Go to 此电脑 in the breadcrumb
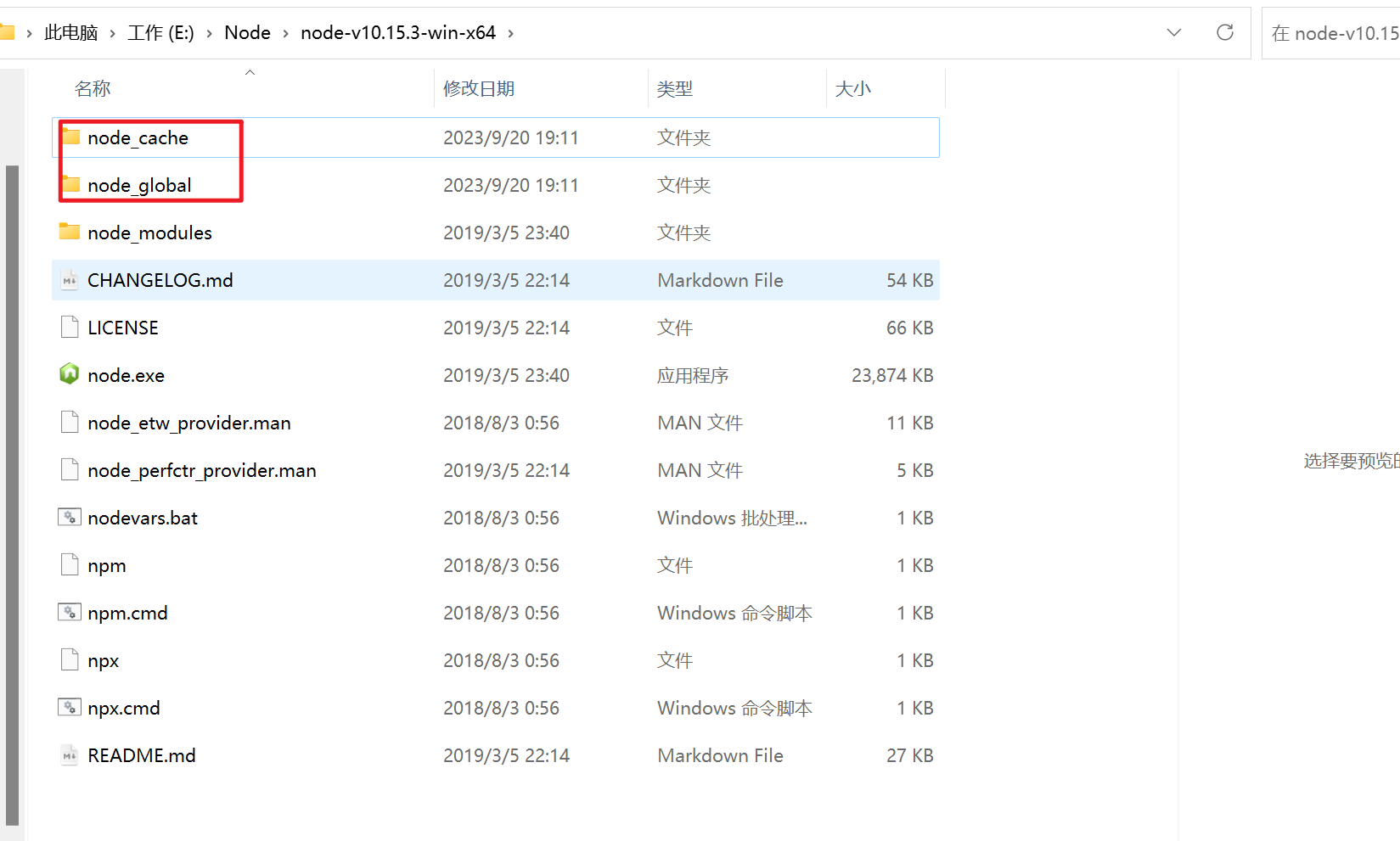Image resolution: width=1400 pixels, height=841 pixels. click(71, 33)
